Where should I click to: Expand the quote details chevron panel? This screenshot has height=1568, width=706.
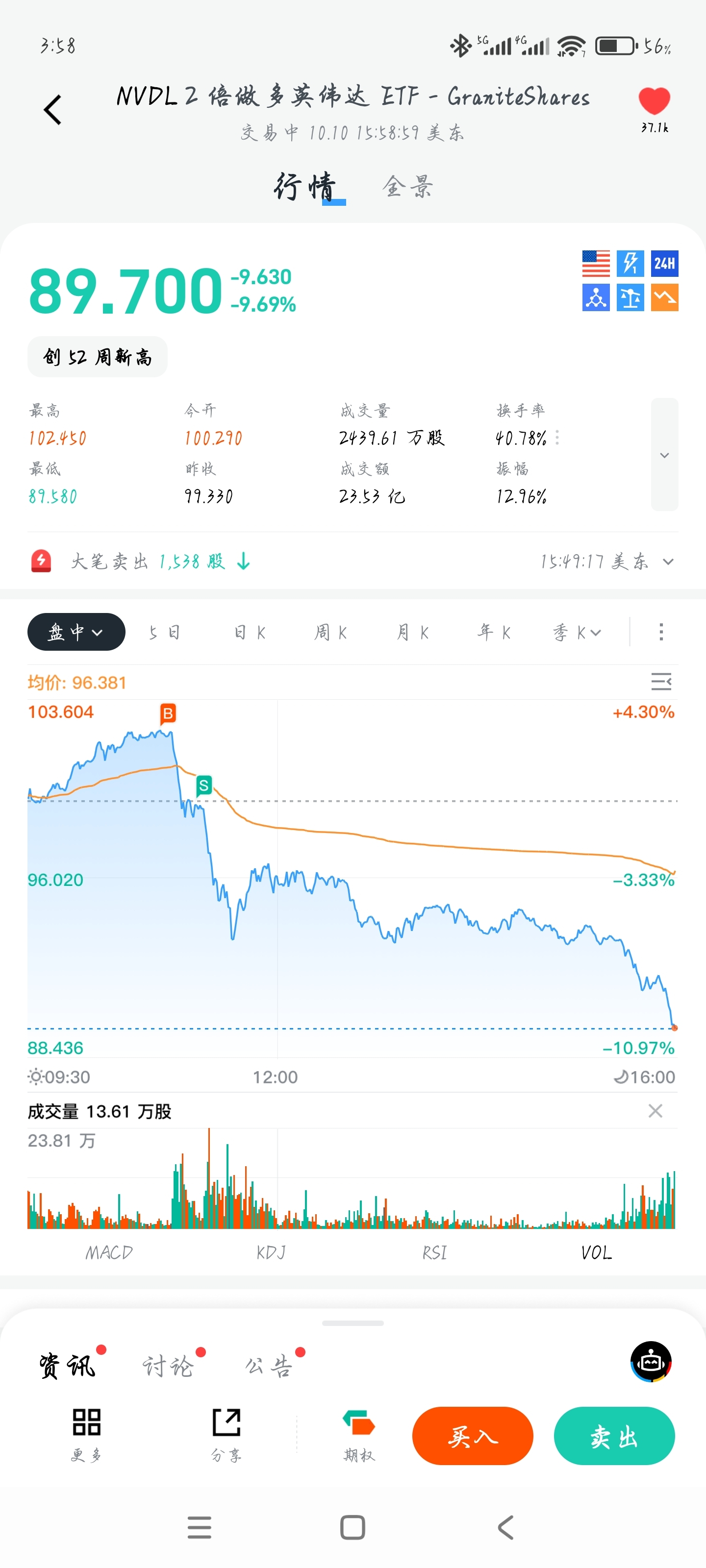pos(664,455)
